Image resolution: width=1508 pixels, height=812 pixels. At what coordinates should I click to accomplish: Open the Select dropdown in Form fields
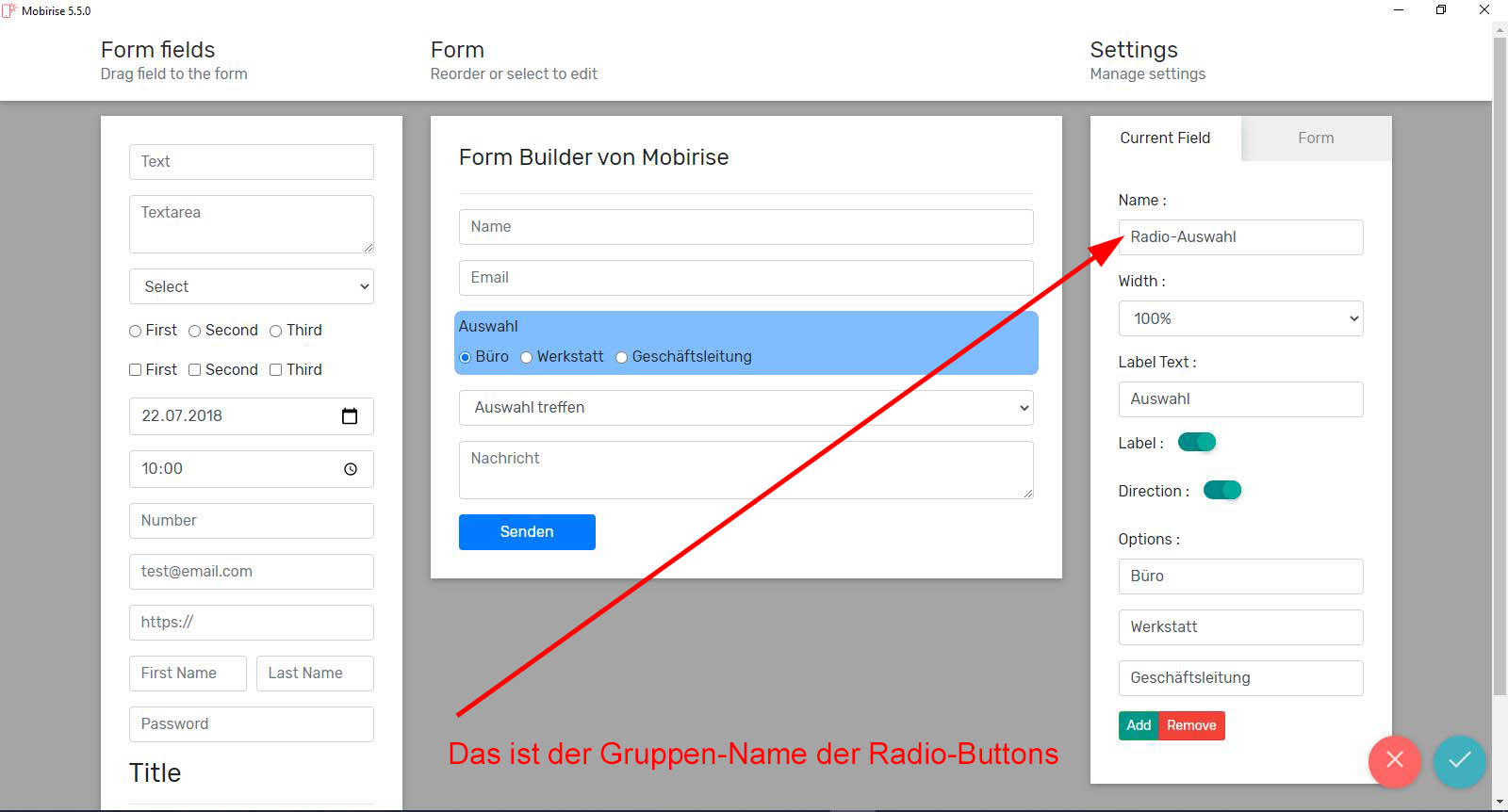[252, 286]
